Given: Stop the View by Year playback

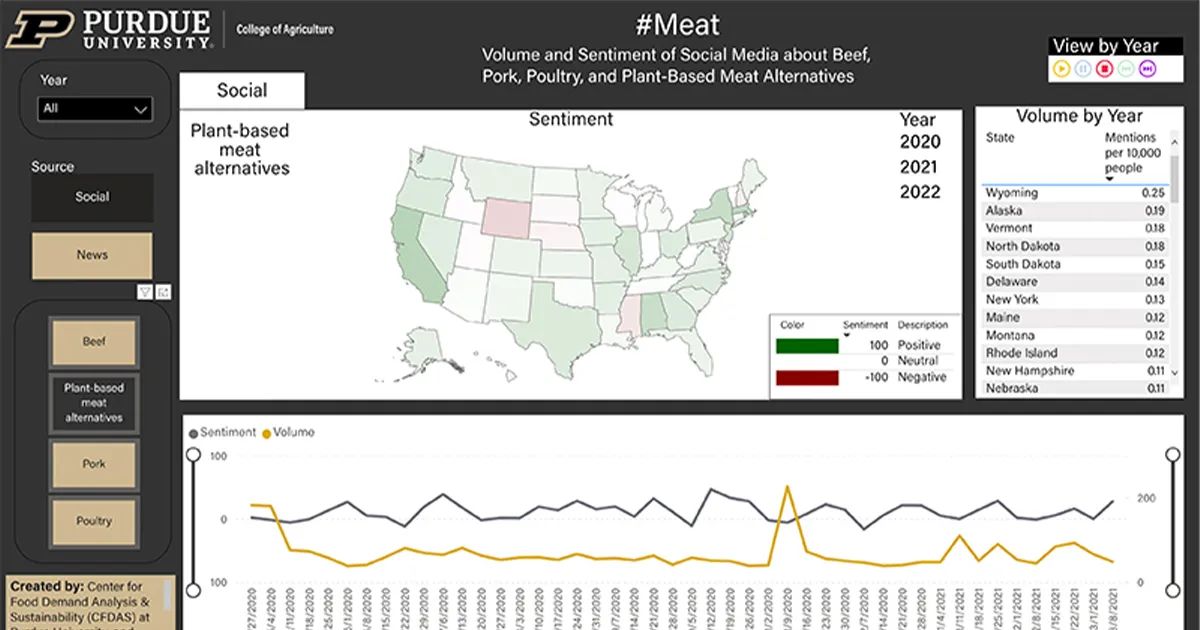Looking at the screenshot, I should point(1104,68).
